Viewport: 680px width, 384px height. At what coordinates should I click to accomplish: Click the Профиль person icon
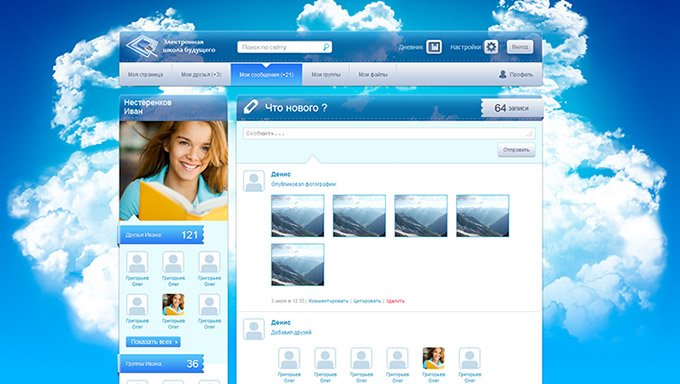(503, 74)
